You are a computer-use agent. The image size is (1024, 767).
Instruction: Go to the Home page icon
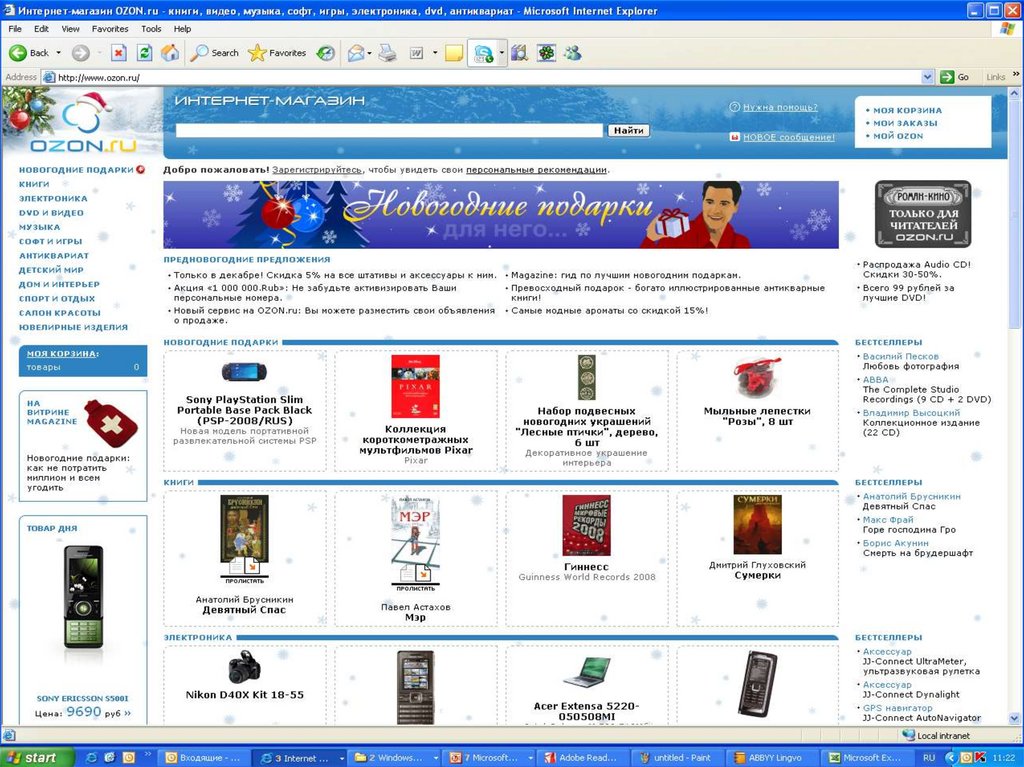point(170,53)
